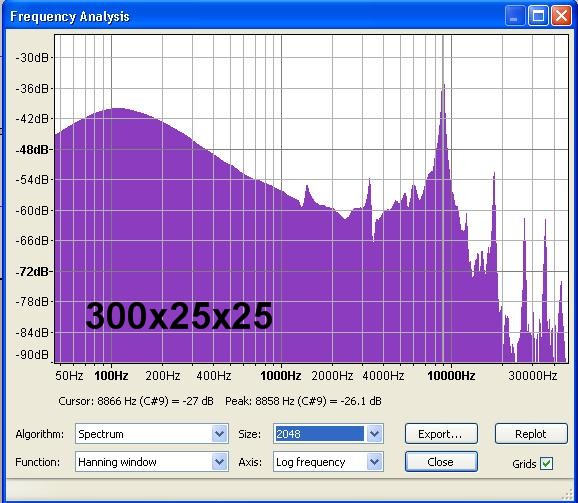Toggle the Grids checkbox
578x503 pixels.
[546, 463]
